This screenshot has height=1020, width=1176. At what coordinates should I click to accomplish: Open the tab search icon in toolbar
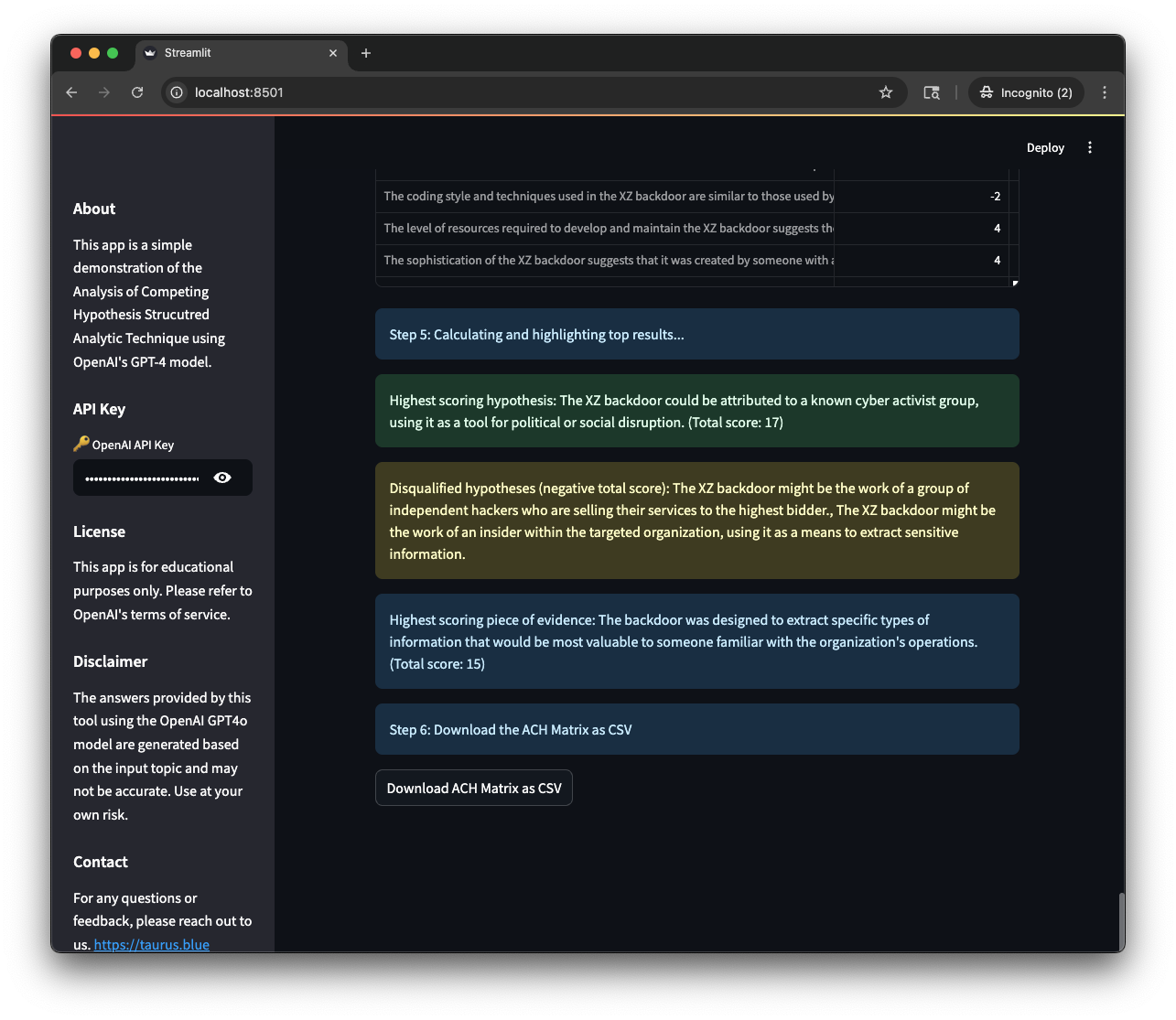(932, 92)
